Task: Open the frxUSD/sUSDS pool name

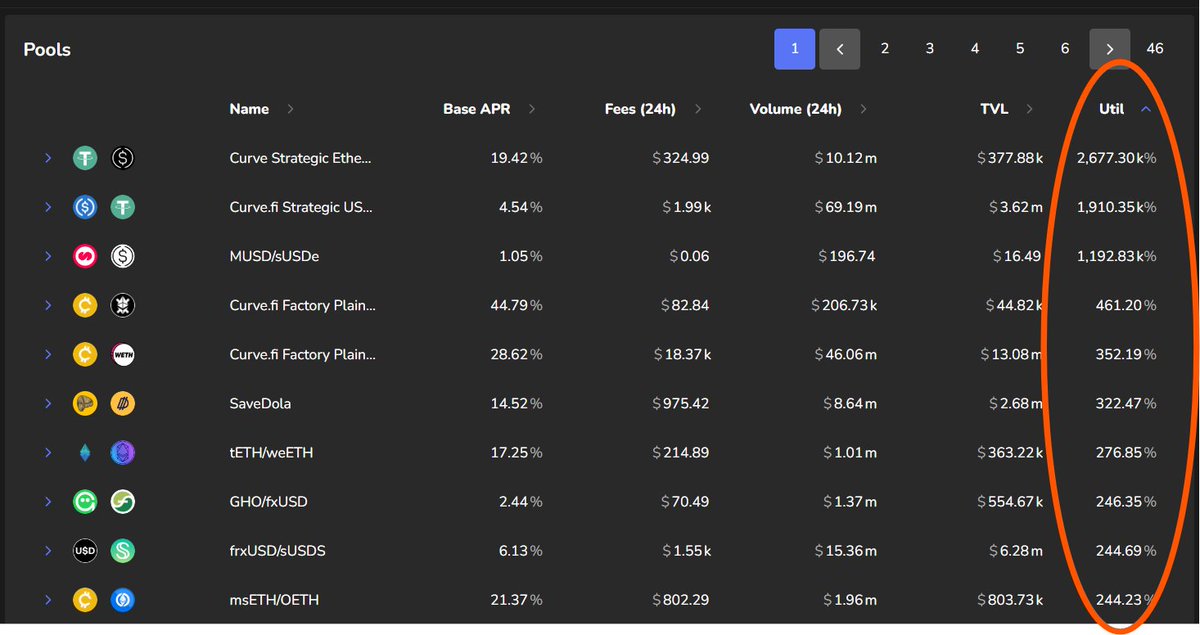Action: 277,550
